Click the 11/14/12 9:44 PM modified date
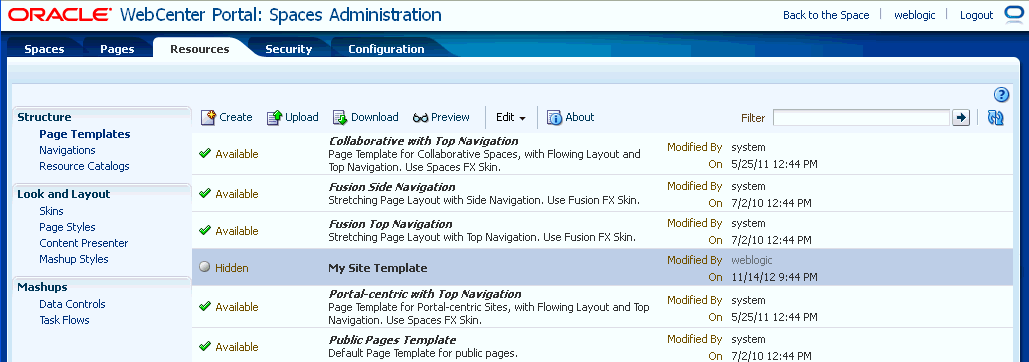Screen dimensions: 1029x362 (x=774, y=277)
